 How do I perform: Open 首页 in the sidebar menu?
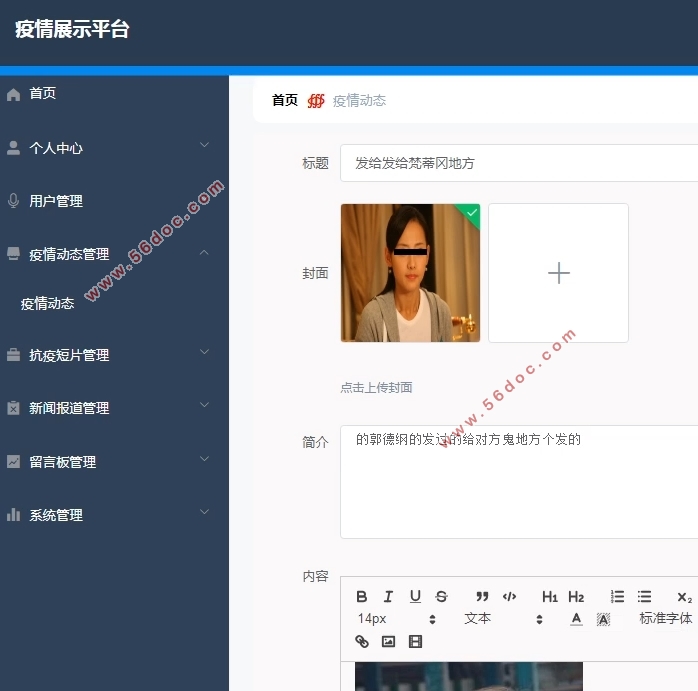(x=43, y=93)
